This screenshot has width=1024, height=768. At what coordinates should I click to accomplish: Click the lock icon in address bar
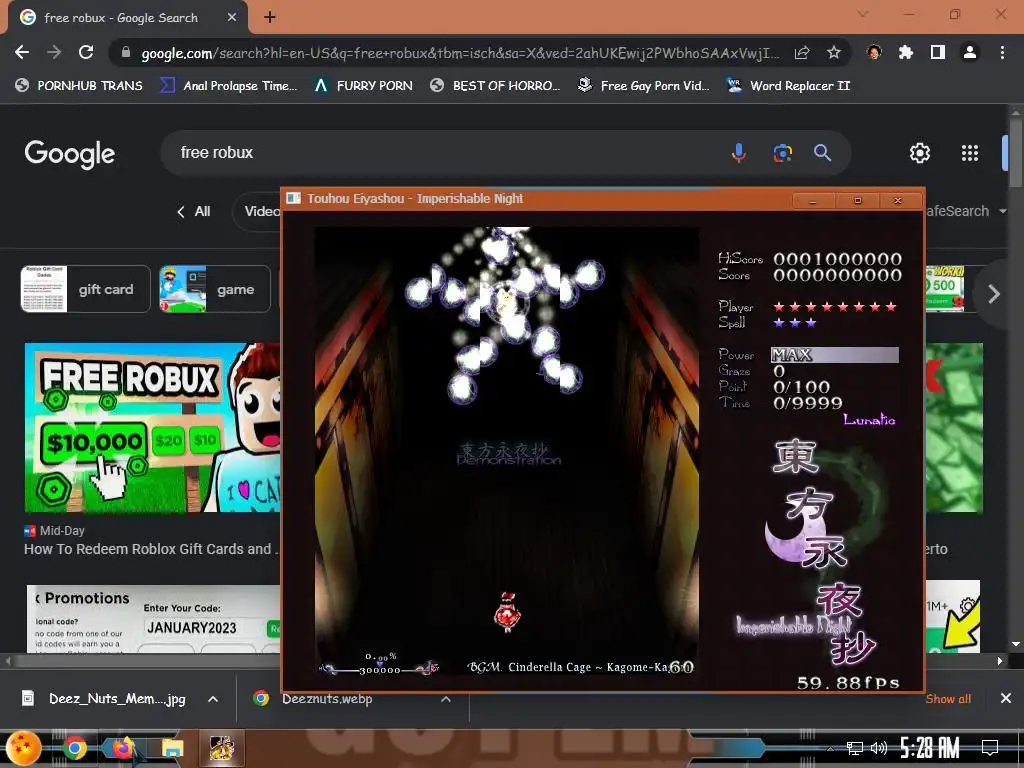[126, 53]
